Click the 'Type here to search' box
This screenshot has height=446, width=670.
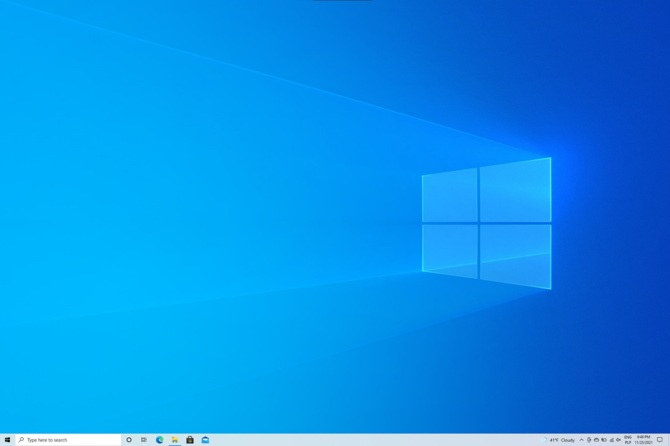tap(68, 440)
